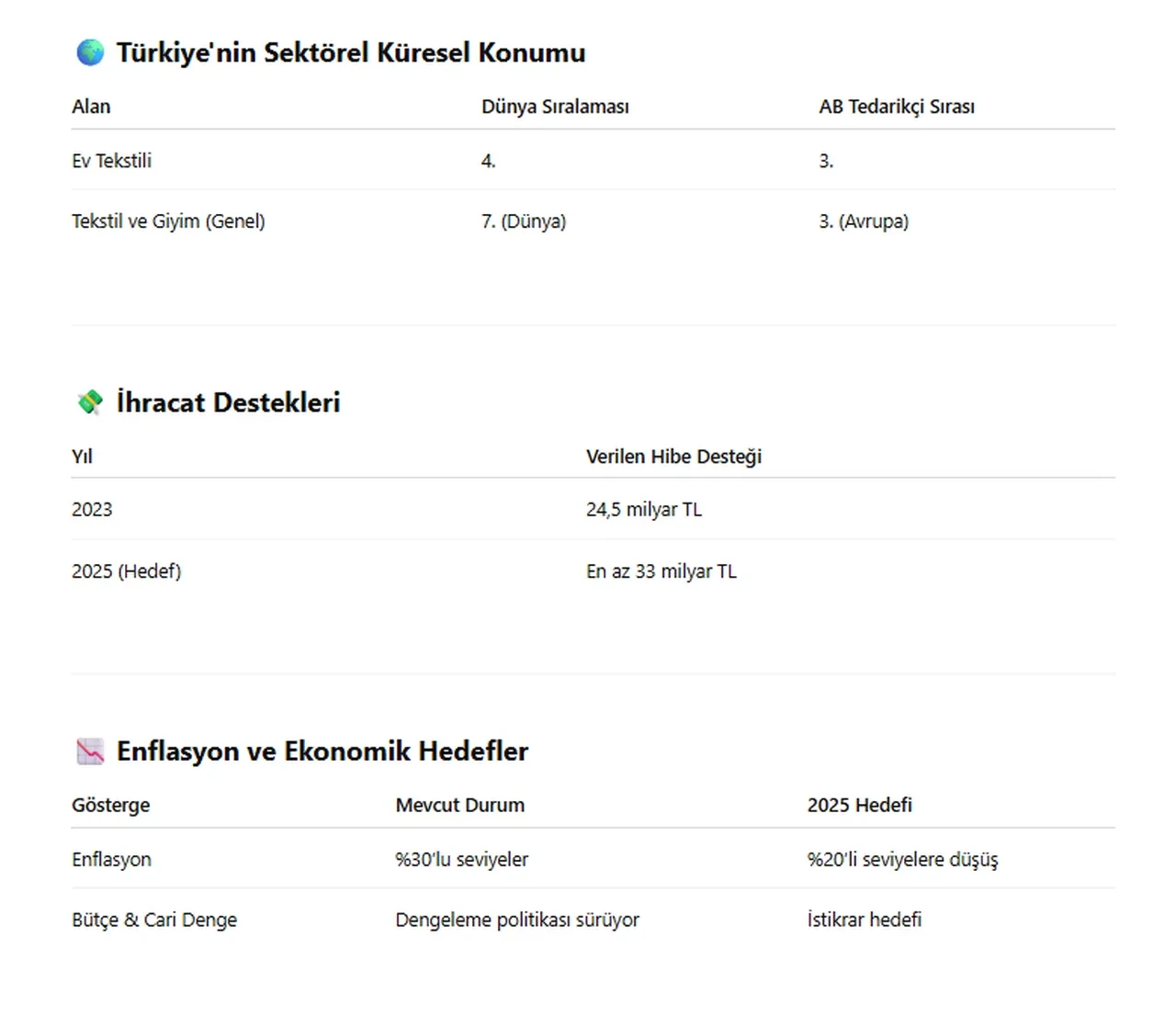Click the 'Enflasyon ve Ekonomik Hedefler' heading
Screen dimensions: 1176x1017
click(322, 751)
